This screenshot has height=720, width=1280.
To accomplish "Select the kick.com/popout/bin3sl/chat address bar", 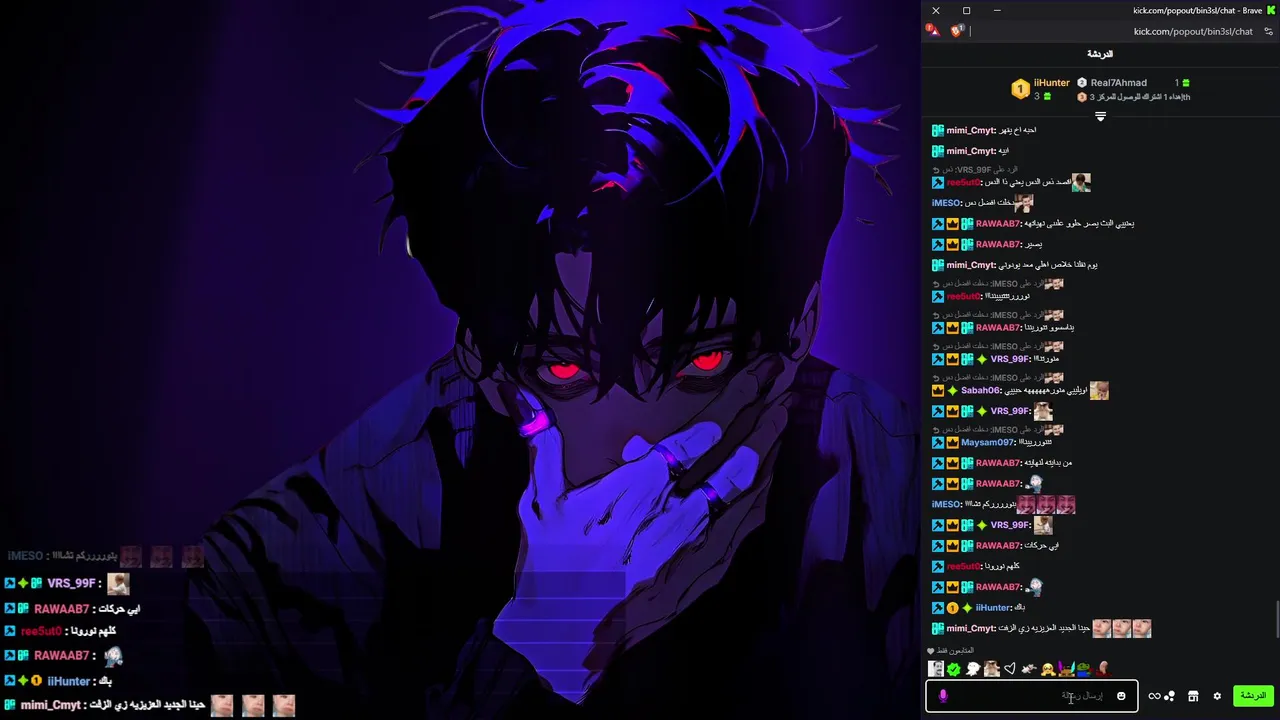I will point(1193,31).
